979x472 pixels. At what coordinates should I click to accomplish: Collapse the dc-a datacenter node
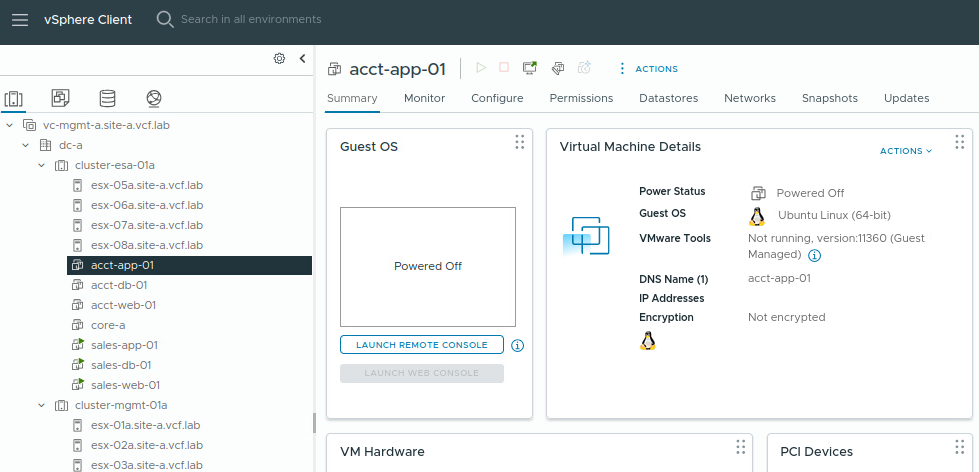tap(26, 145)
